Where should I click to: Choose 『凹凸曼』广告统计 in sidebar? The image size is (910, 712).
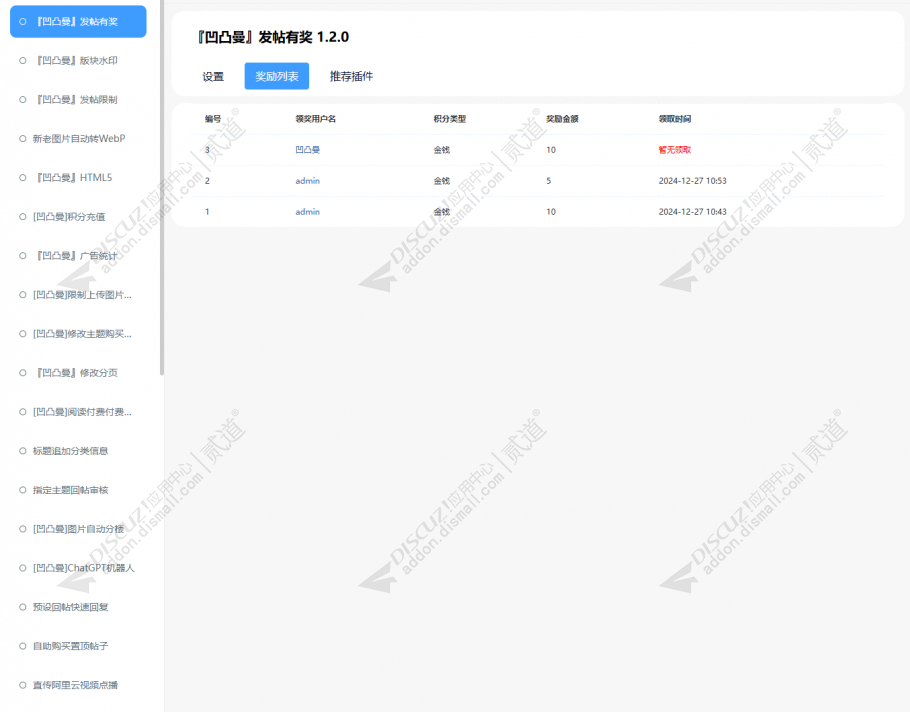click(x=78, y=255)
